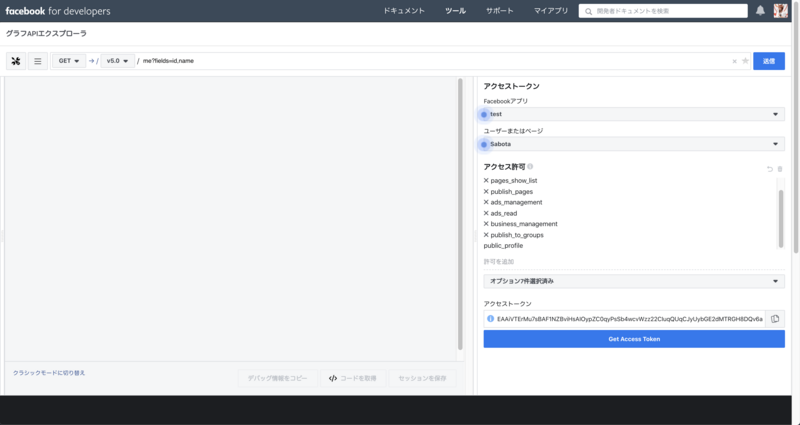Remove the business_management permission
The width and height of the screenshot is (800, 425).
(486, 224)
